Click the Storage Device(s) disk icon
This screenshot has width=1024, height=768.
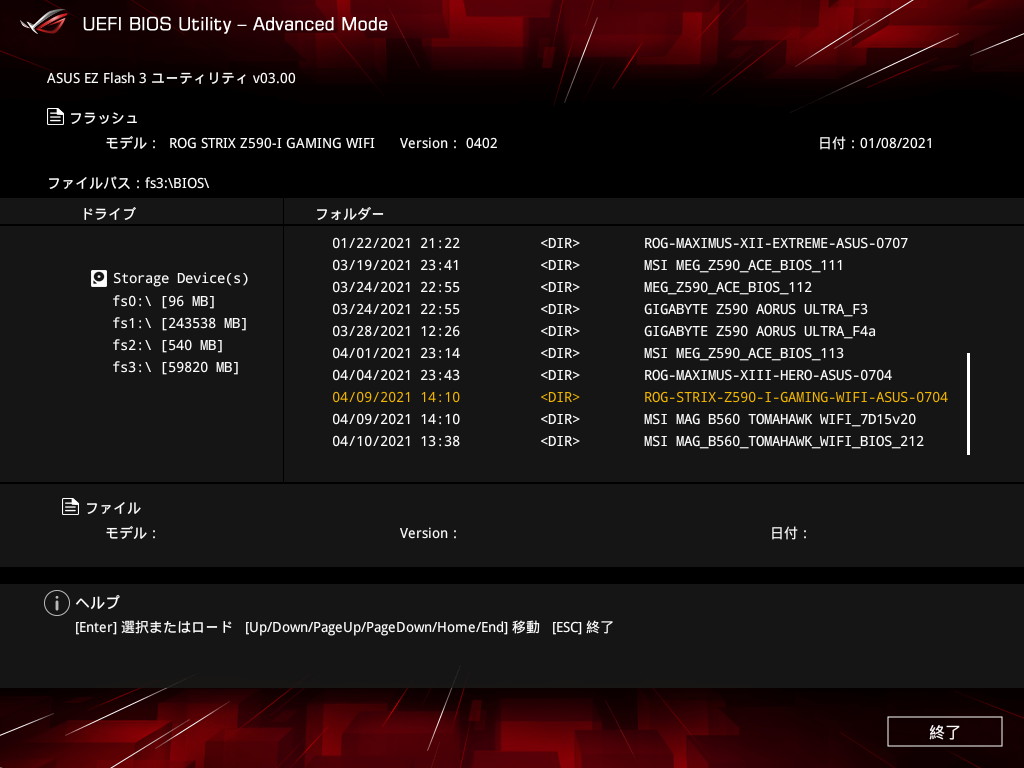[99, 278]
